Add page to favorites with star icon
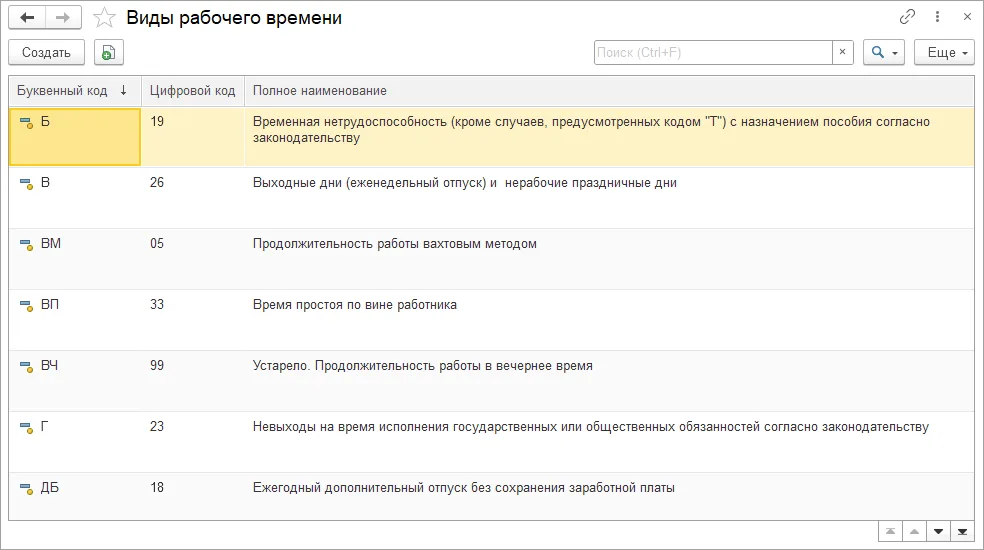The image size is (984, 550). [x=104, y=18]
